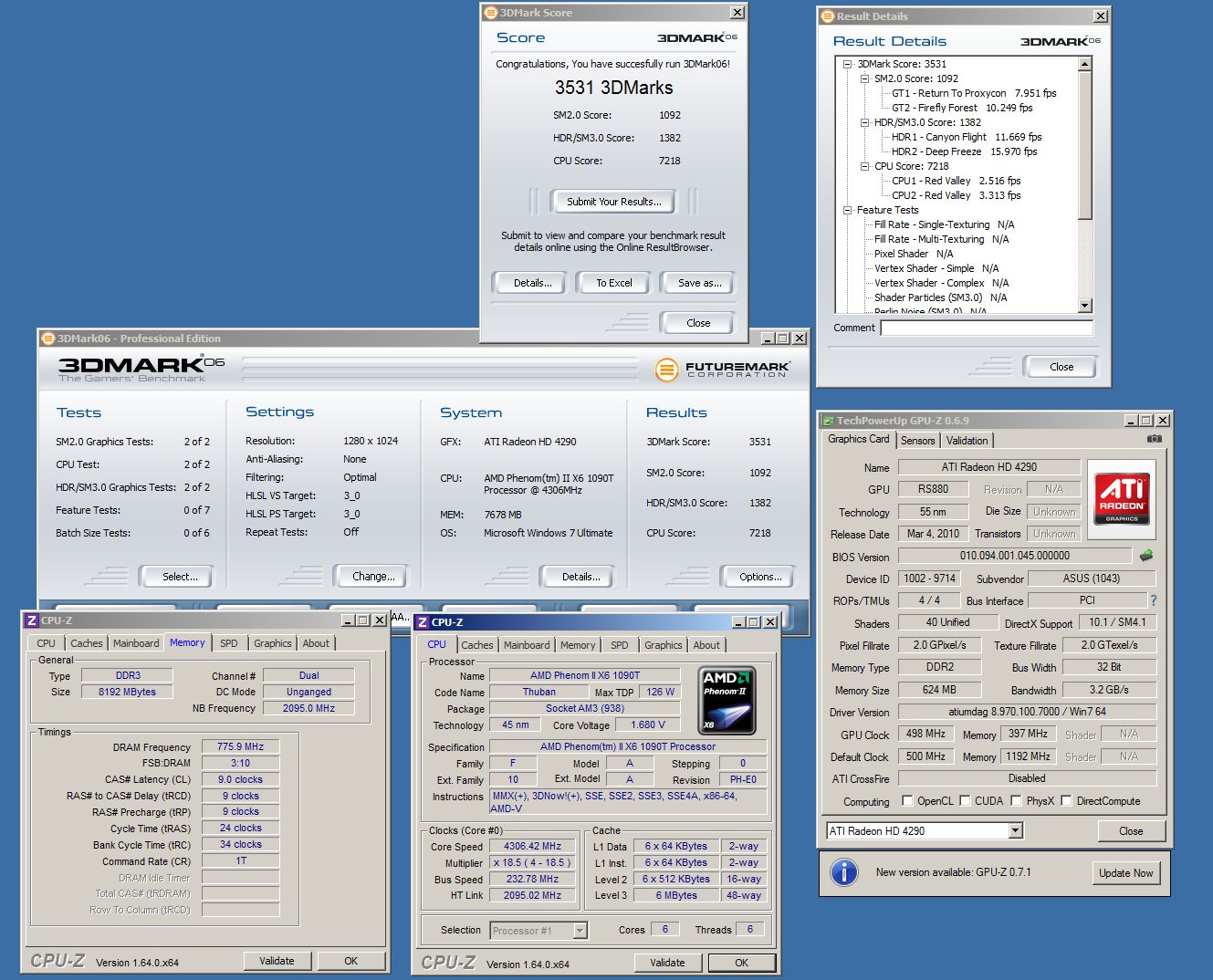This screenshot has height=980, width=1213.
Task: Click the GPU-Z screenshot camera icon
Action: click(x=1155, y=439)
